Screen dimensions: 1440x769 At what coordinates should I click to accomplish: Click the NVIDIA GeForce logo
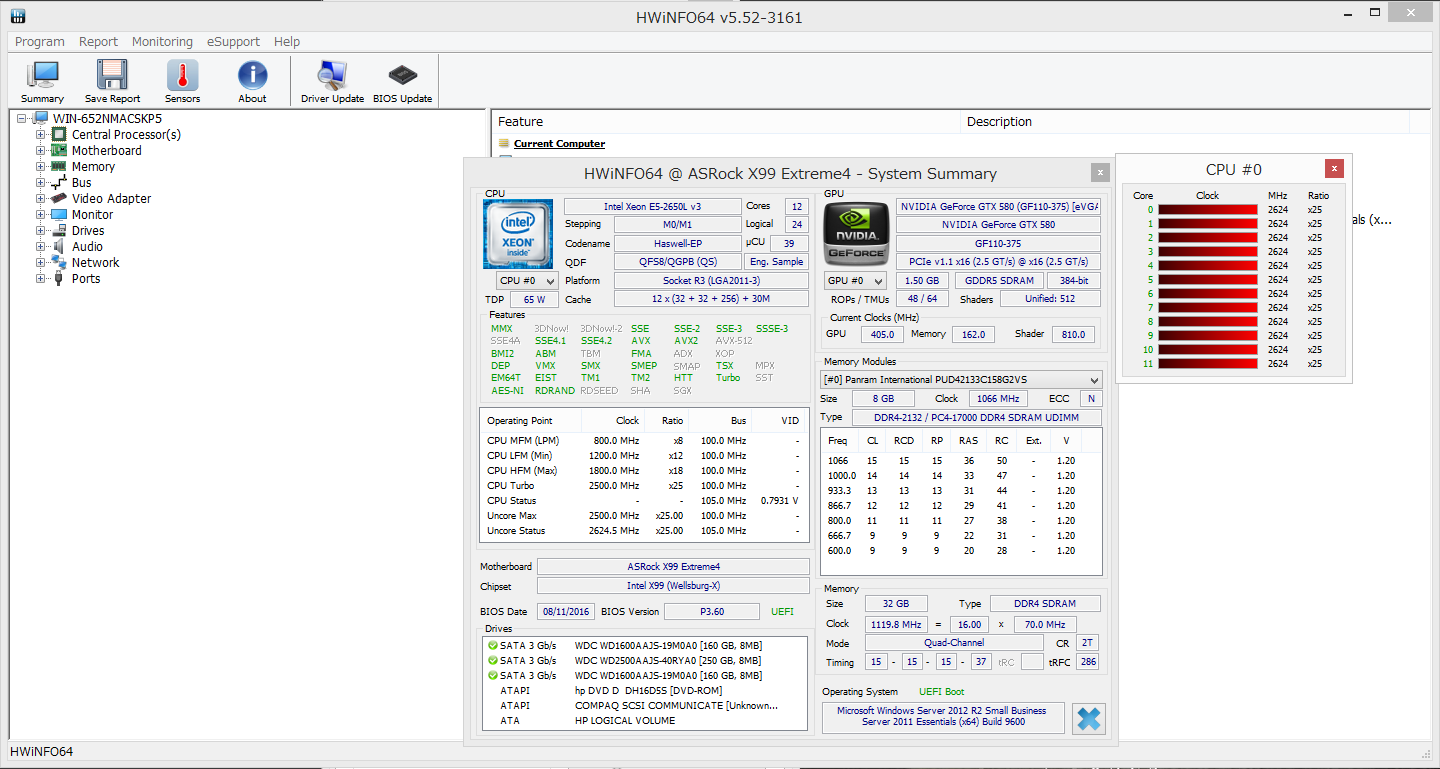pyautogui.click(x=855, y=232)
